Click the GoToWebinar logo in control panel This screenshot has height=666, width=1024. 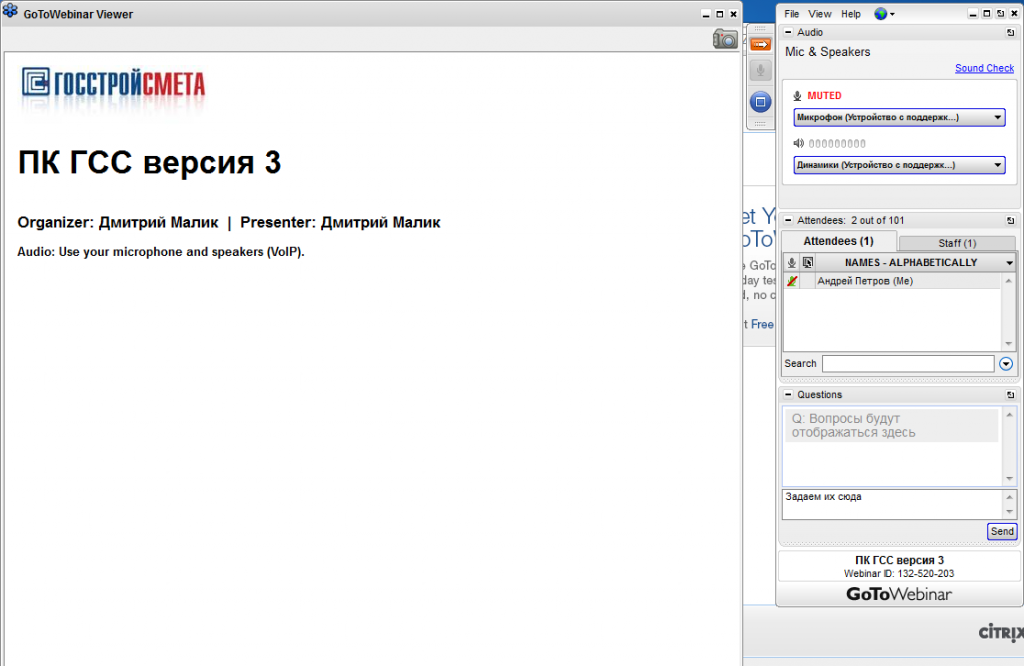pyautogui.click(x=899, y=594)
